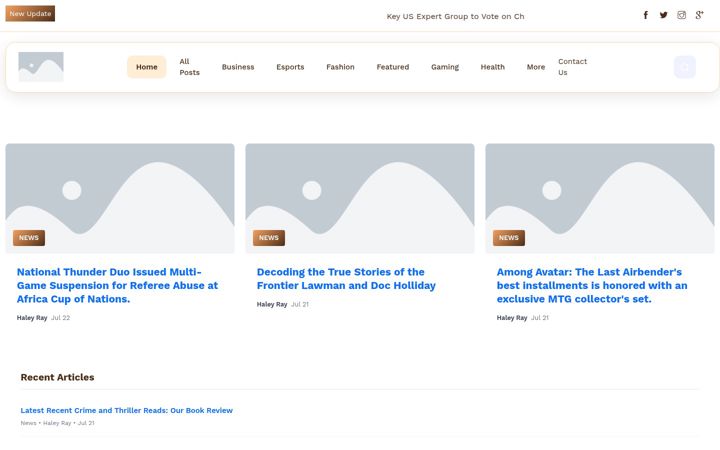Viewport: 720px width, 450px height.
Task: Go to the Home menu item
Action: point(146,67)
